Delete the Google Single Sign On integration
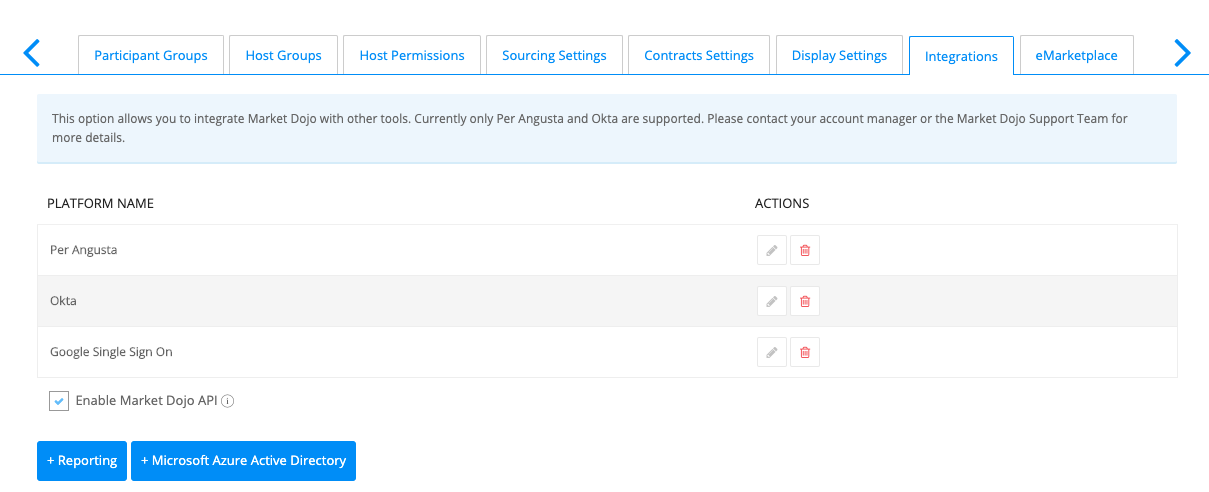 pyautogui.click(x=805, y=352)
